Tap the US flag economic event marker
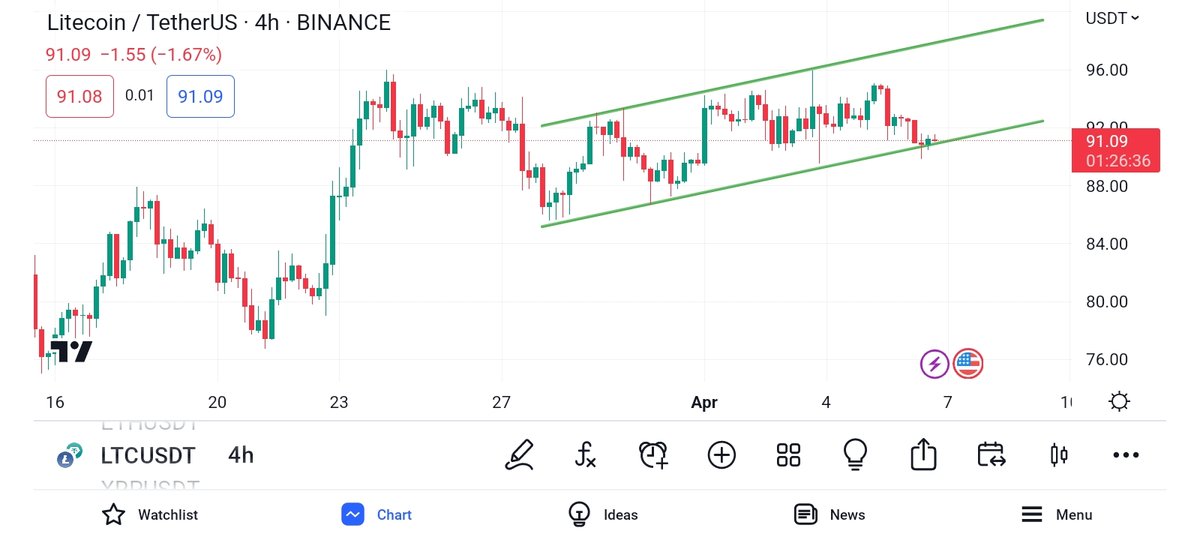This screenshot has width=1200, height=540. pos(968,364)
